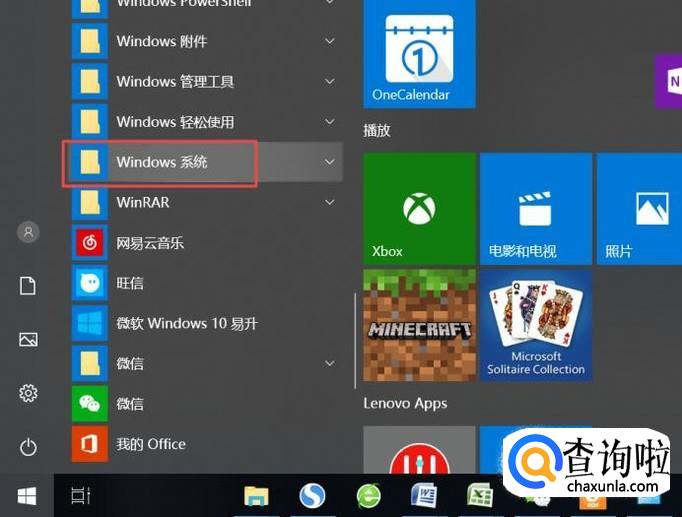Open the Windows 管理工具 folder icon
Image resolution: width=682 pixels, height=517 pixels.
(x=90, y=81)
